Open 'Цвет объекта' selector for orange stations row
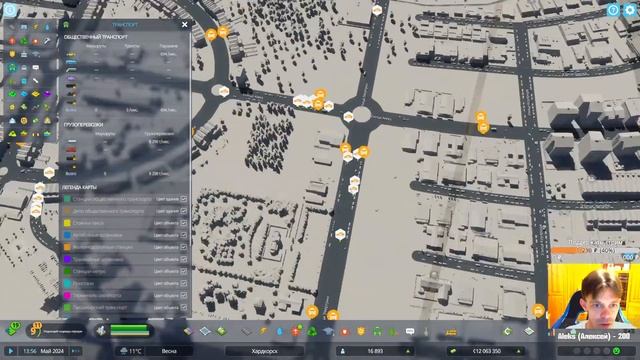640x360 pixels. [166, 247]
